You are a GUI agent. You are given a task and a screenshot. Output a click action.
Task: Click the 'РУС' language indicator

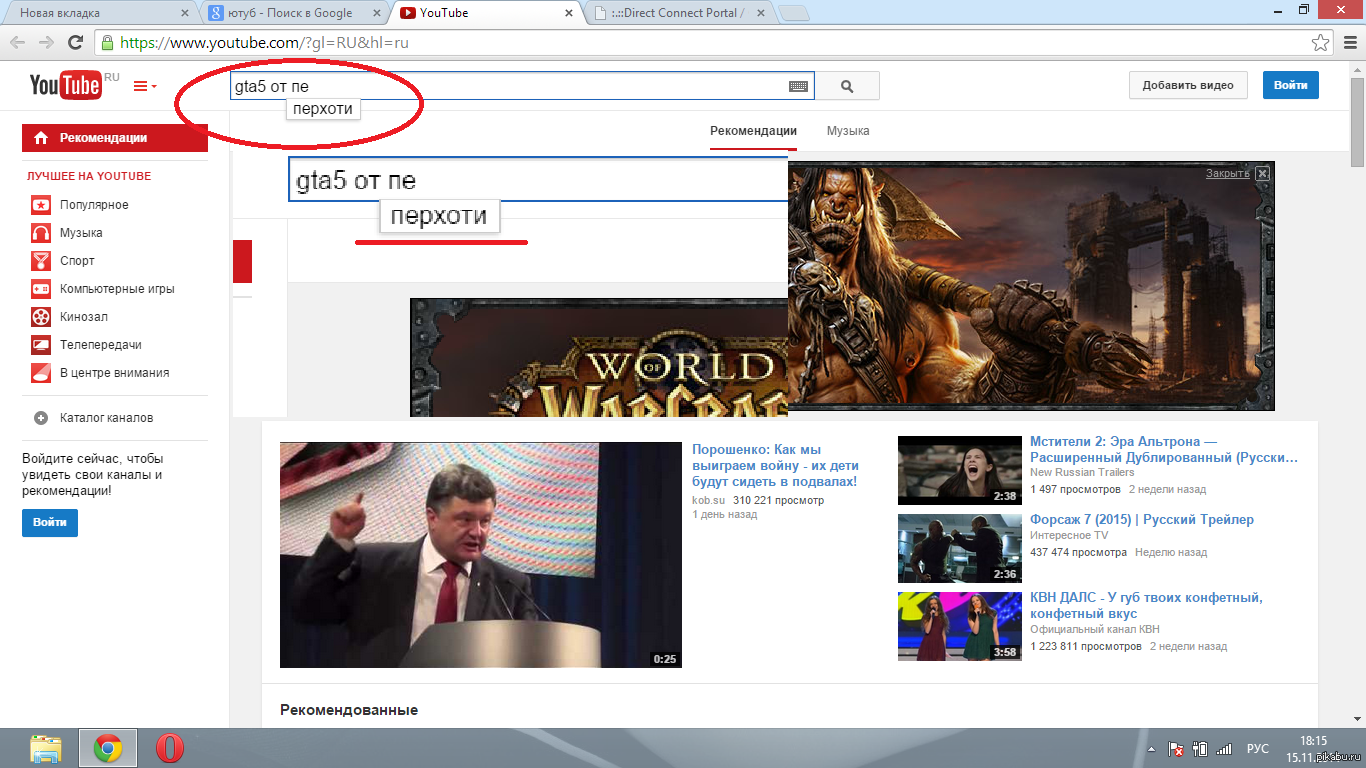1258,749
